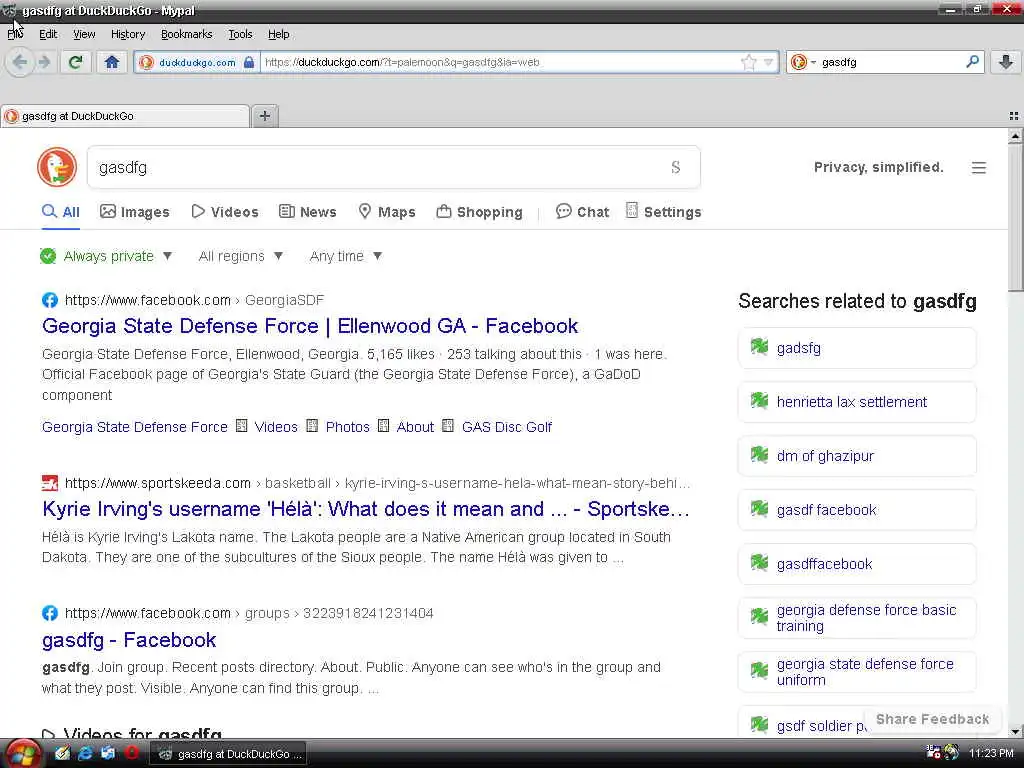Click the DuckDuckGo logo on the page
Viewport: 1024px width, 768px height.
[x=57, y=167]
